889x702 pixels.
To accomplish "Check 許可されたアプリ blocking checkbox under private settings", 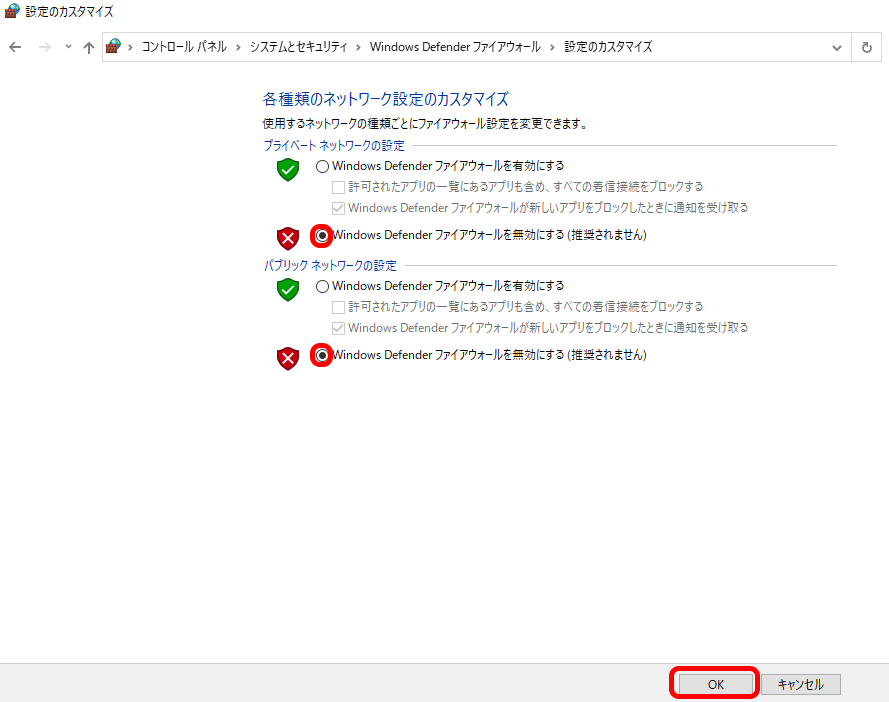I will click(339, 186).
